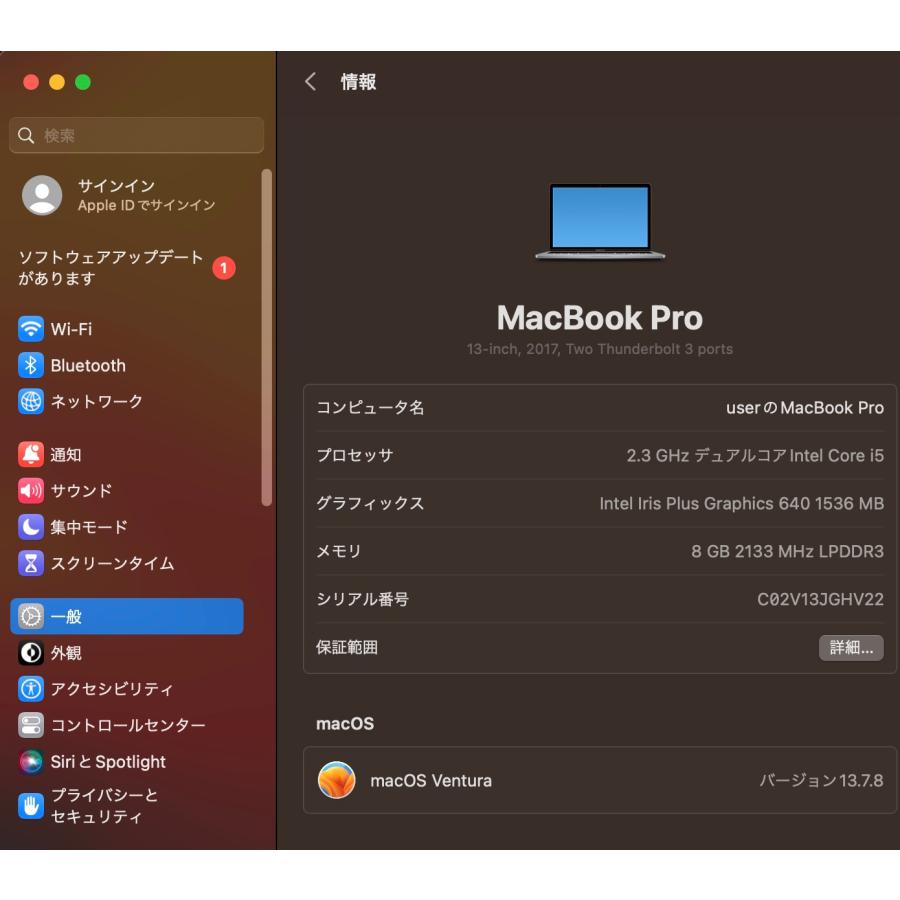
Task: Click the Siri と Spotlight icon
Action: [30, 762]
